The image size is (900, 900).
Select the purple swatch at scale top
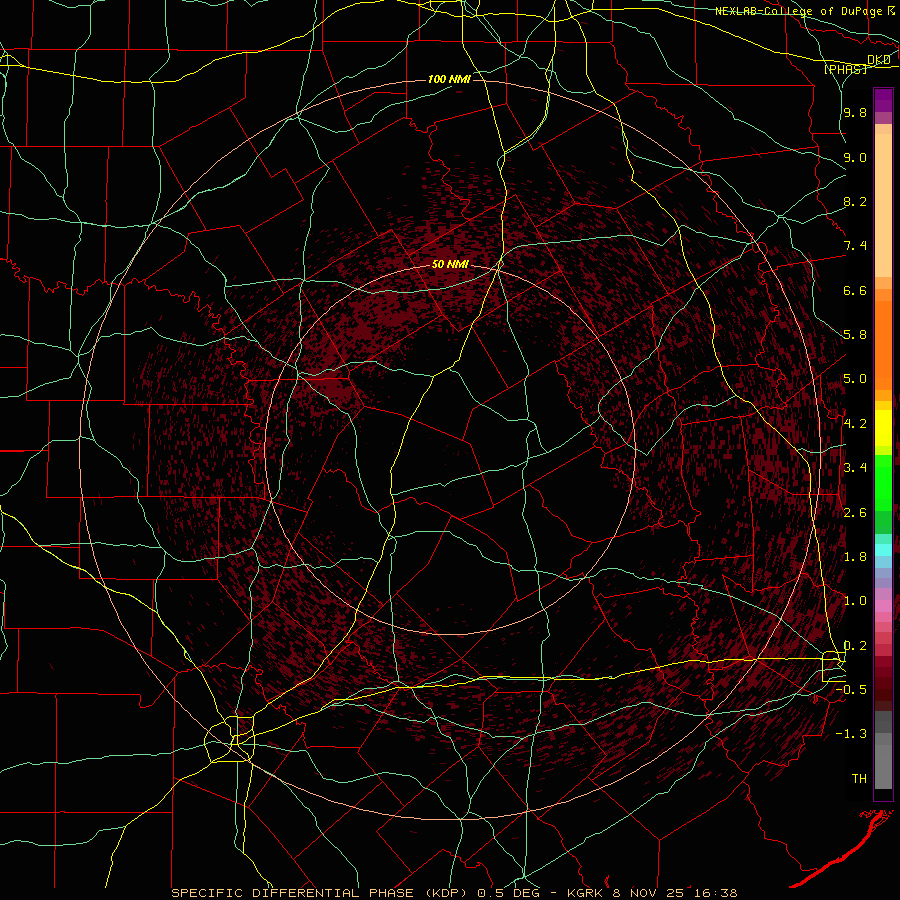883,100
